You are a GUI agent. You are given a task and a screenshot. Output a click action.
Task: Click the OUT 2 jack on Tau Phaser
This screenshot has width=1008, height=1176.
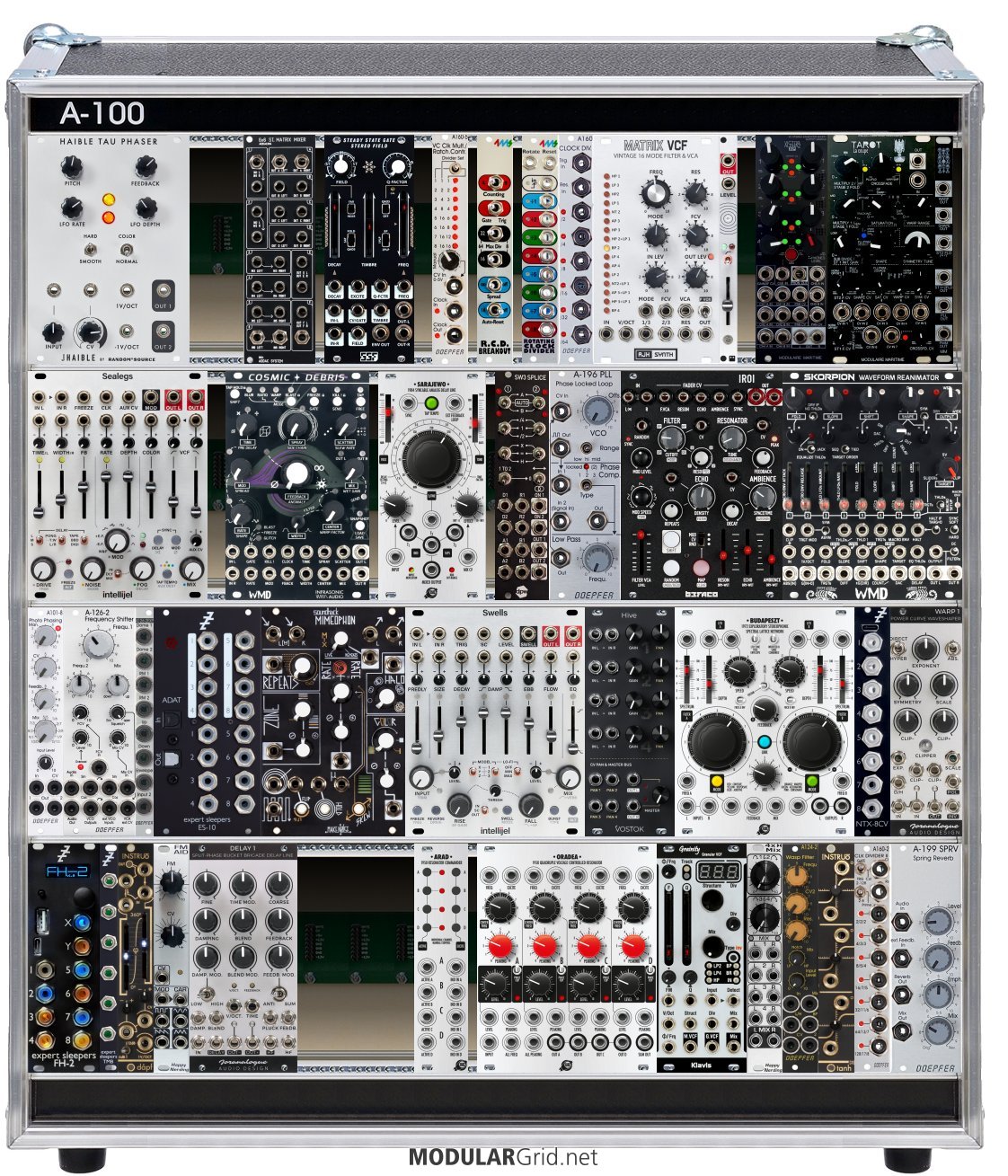pos(163,331)
